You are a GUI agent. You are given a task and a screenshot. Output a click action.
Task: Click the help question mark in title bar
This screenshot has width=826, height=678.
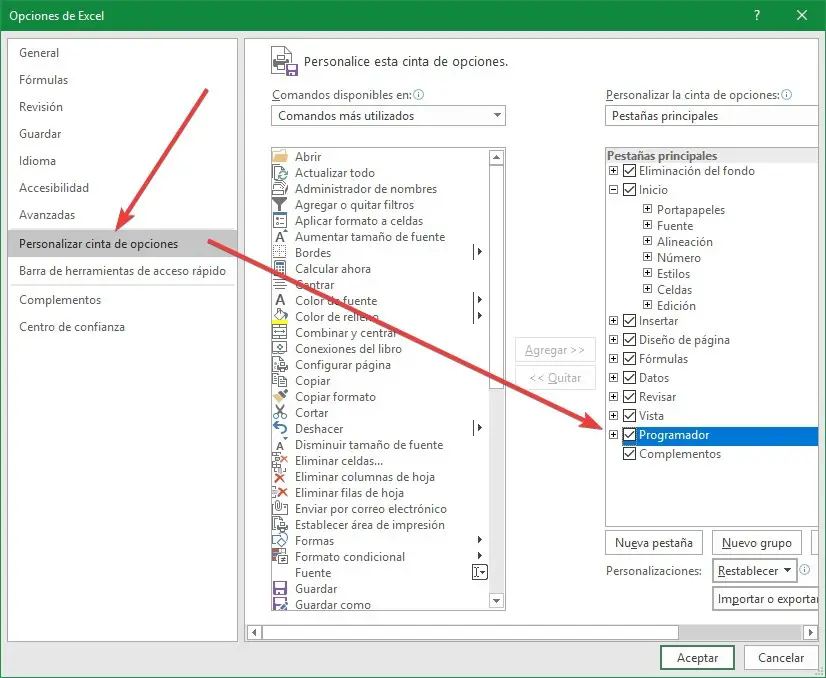757,15
